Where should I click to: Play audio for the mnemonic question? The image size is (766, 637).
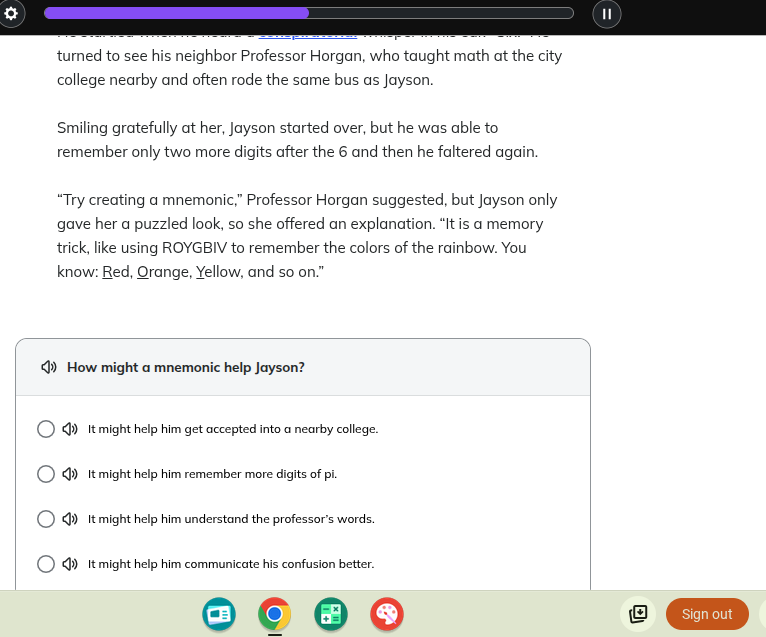tap(48, 367)
